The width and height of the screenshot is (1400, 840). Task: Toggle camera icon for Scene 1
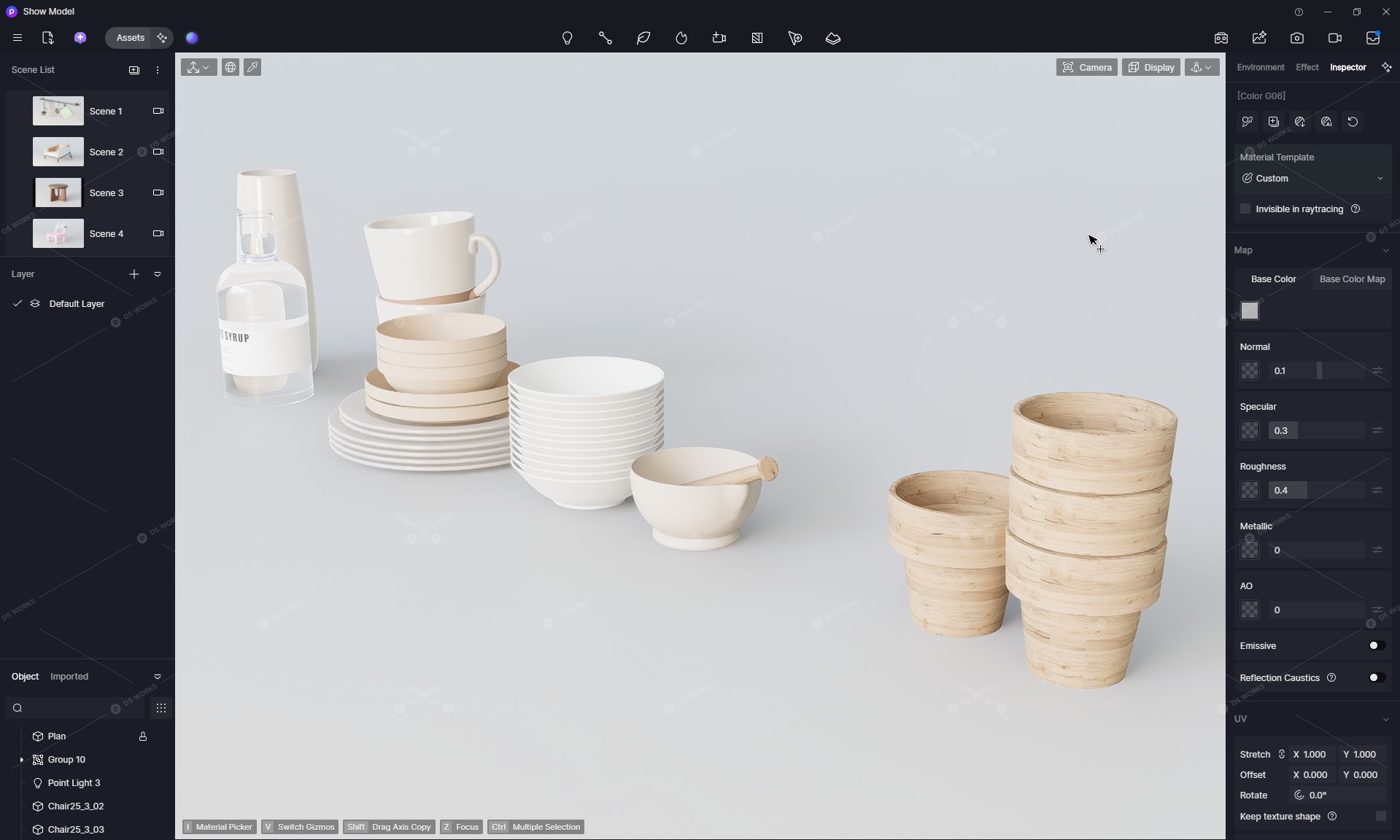(x=158, y=111)
